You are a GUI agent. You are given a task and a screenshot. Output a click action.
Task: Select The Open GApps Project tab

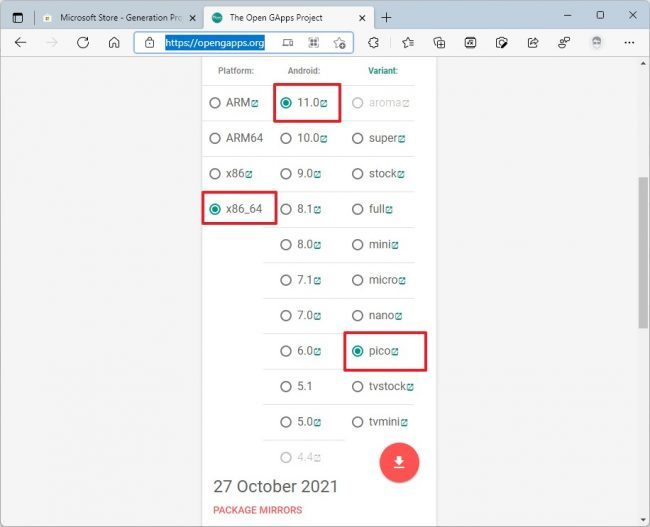click(x=289, y=18)
